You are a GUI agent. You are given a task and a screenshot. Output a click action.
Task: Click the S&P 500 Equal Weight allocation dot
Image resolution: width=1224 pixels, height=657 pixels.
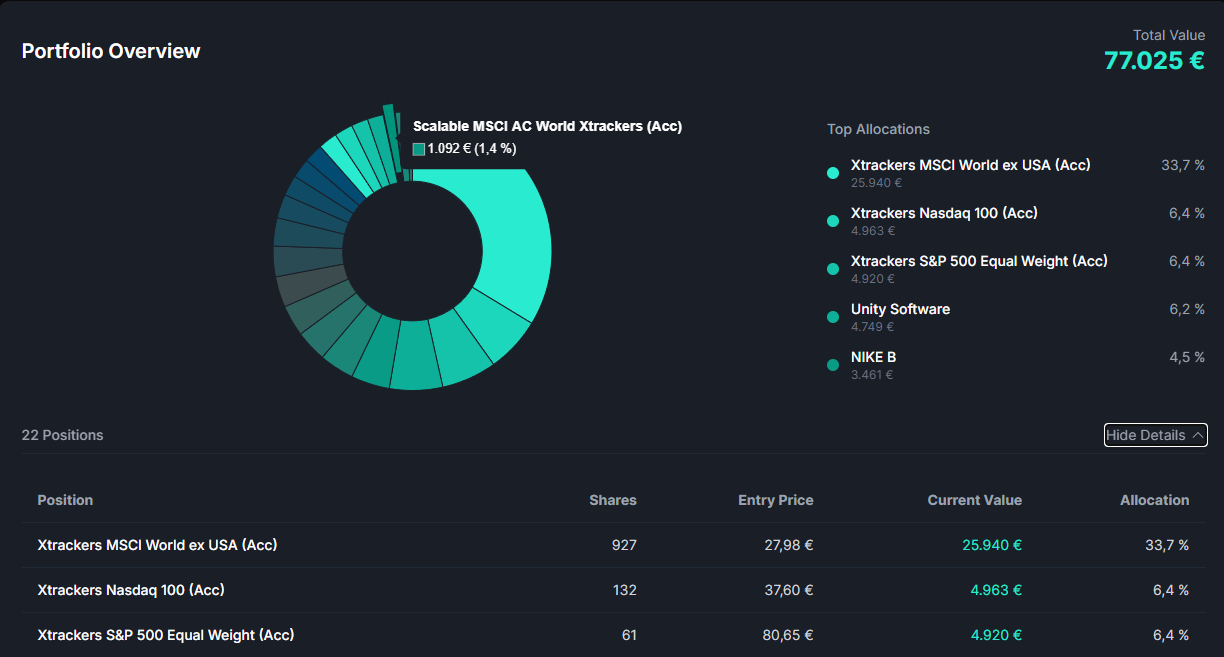pyautogui.click(x=832, y=268)
